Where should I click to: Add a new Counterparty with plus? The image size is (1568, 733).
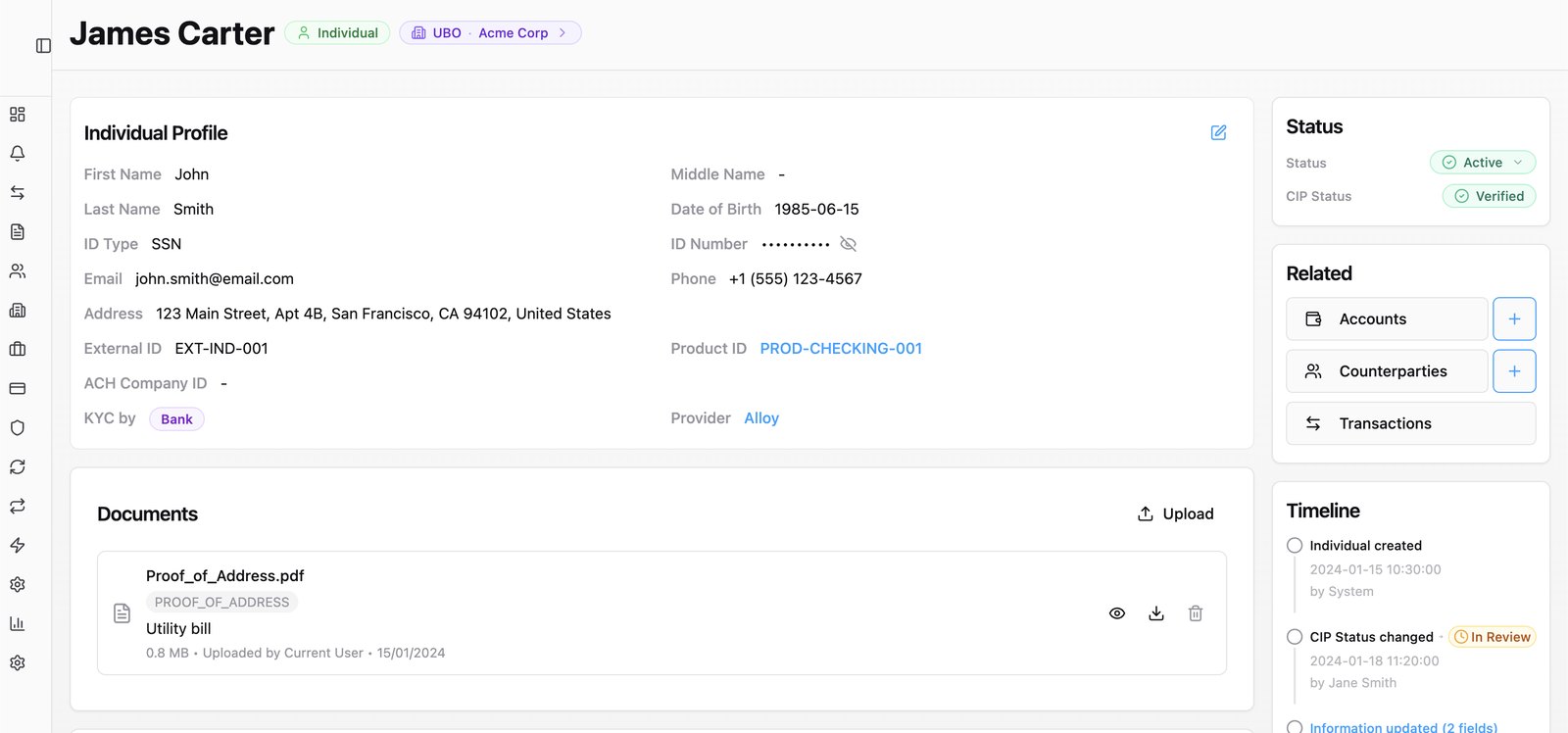click(x=1514, y=371)
